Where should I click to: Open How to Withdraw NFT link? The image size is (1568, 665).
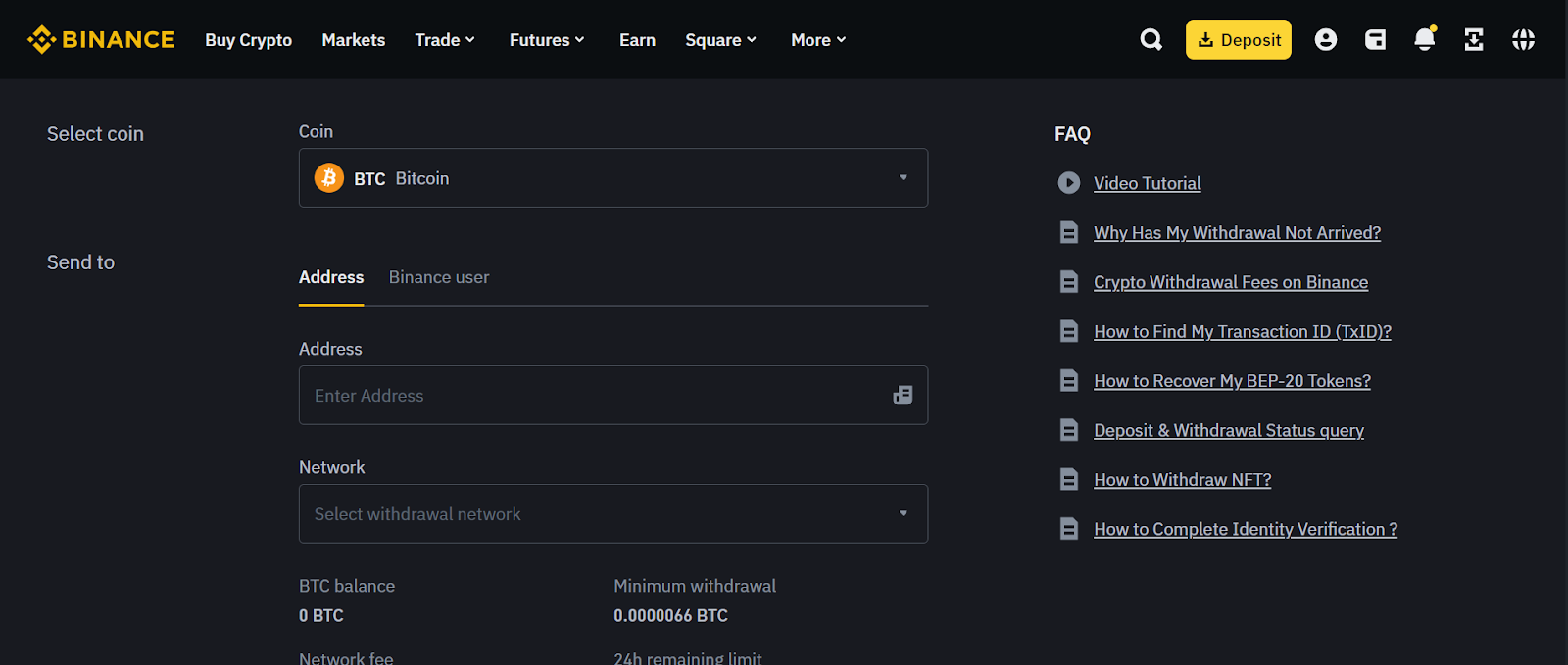coord(1183,479)
